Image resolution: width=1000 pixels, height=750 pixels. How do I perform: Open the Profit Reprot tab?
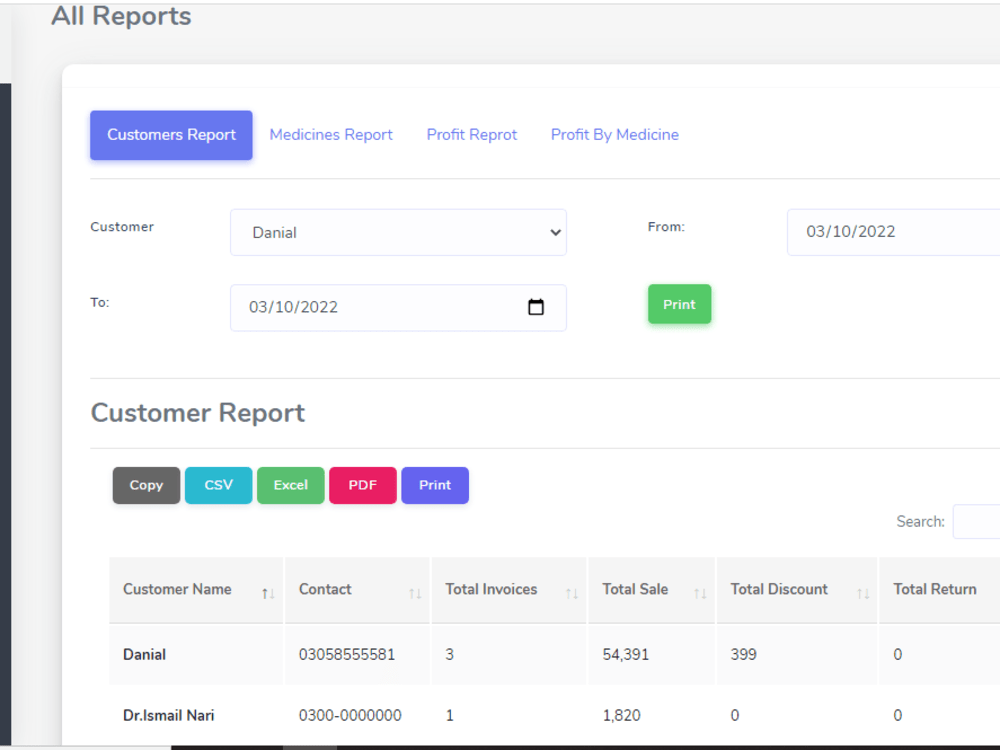pyautogui.click(x=471, y=135)
